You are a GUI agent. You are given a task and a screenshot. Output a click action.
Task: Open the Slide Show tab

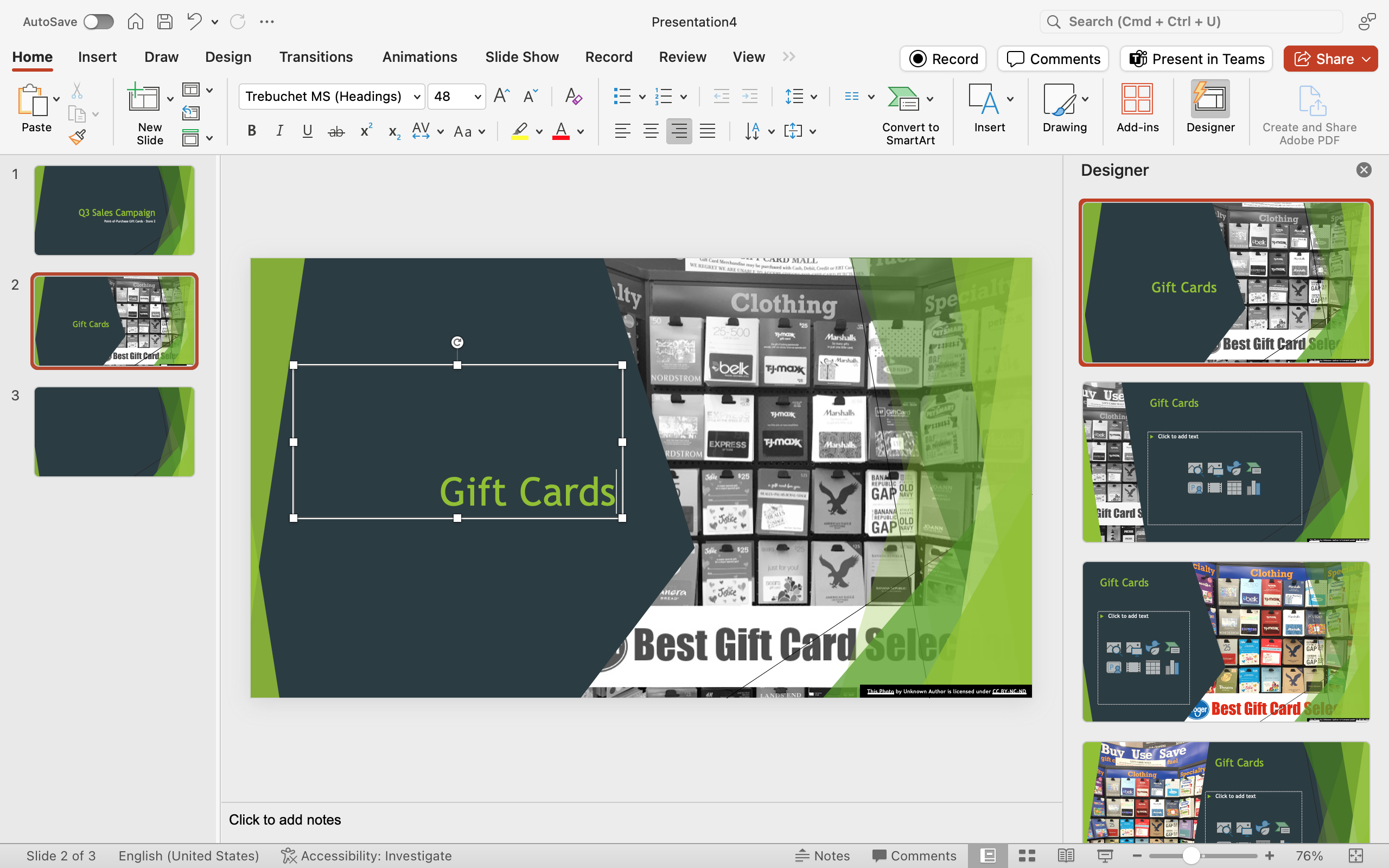click(522, 57)
